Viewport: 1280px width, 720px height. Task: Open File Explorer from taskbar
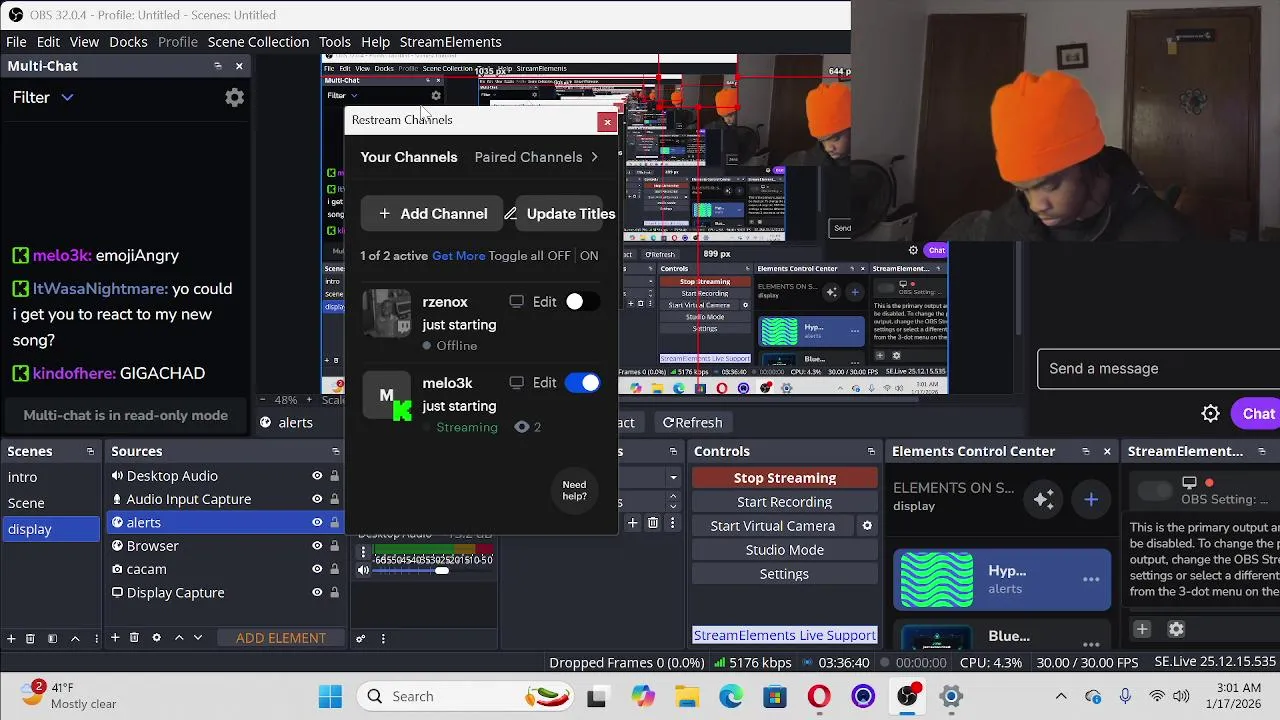tap(687, 696)
